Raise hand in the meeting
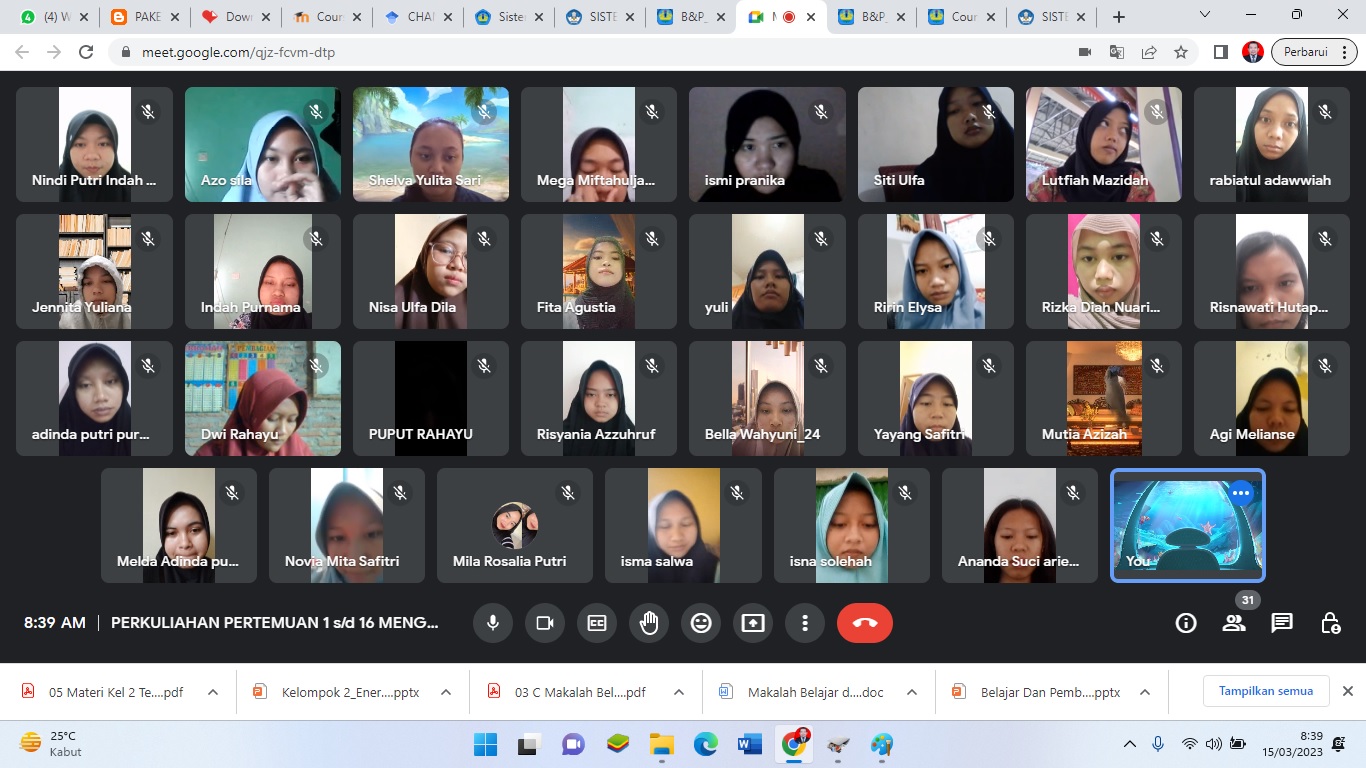The width and height of the screenshot is (1366, 768). (x=649, y=623)
